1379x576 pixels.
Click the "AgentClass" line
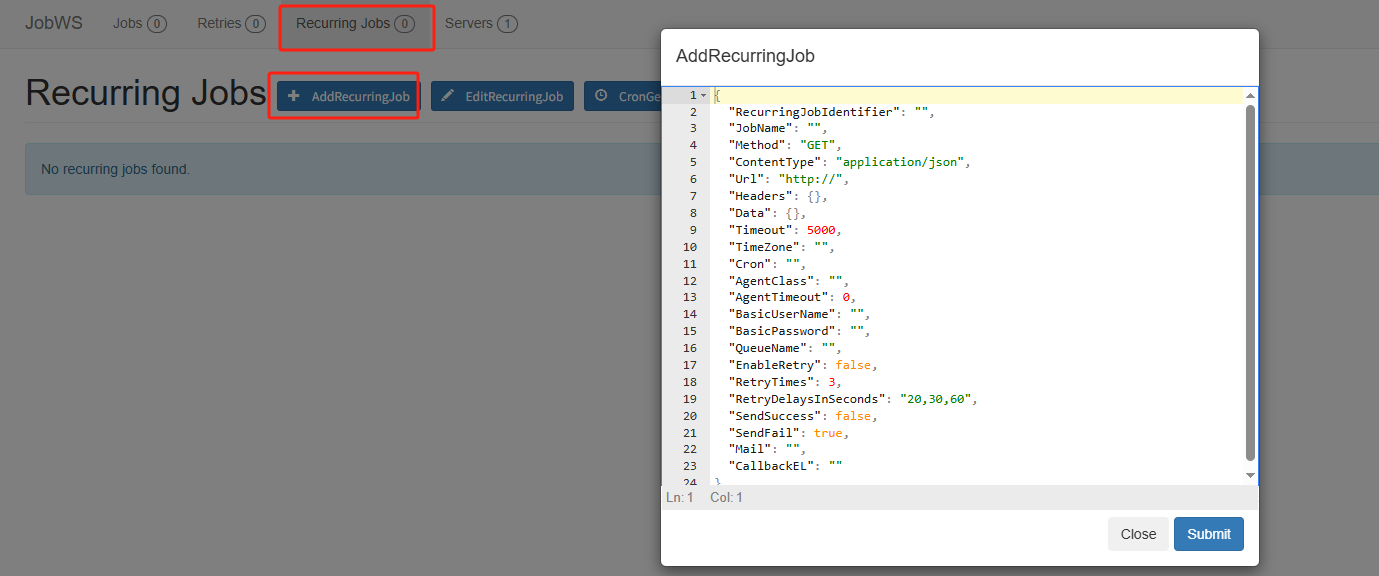click(789, 280)
